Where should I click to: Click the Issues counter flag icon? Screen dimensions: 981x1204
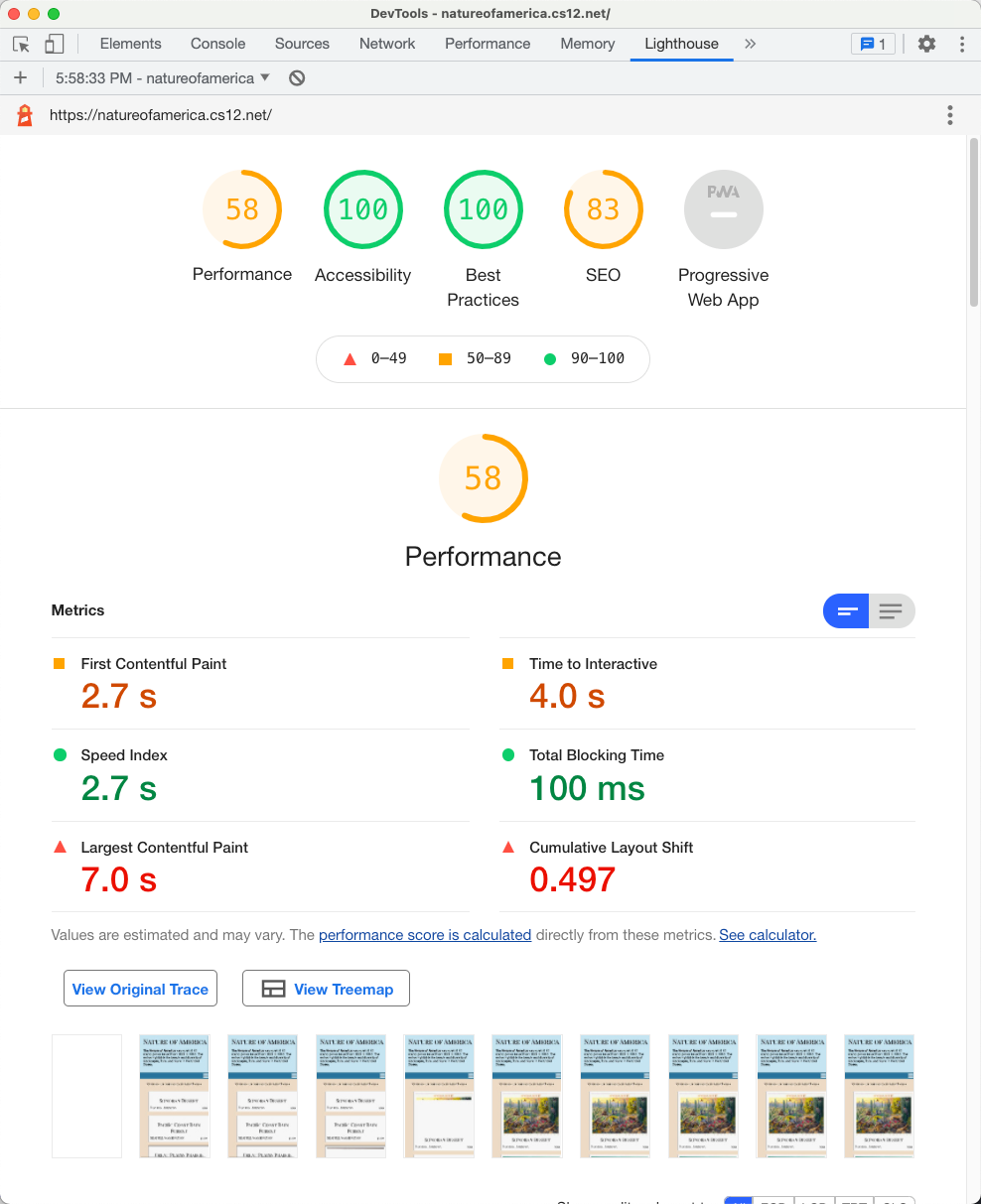873,44
